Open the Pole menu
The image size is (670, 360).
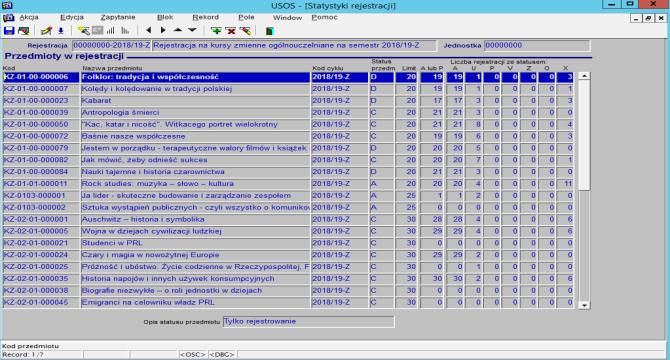tap(246, 17)
